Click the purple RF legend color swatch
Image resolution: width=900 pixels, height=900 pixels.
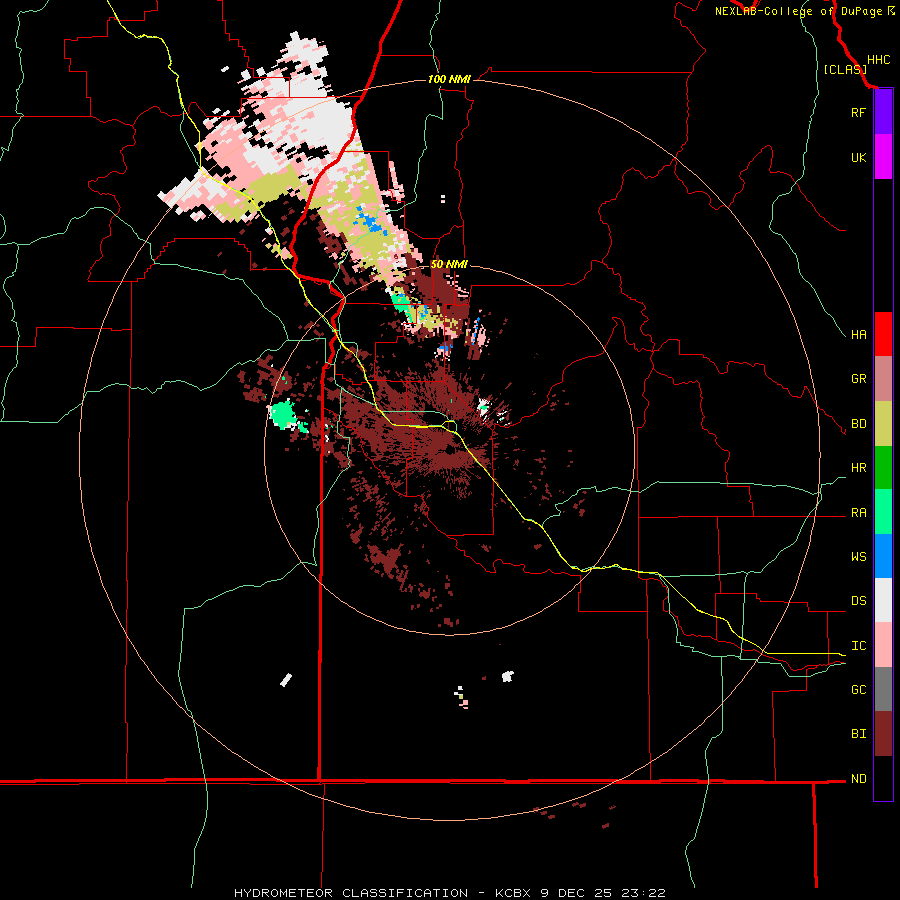click(x=883, y=112)
